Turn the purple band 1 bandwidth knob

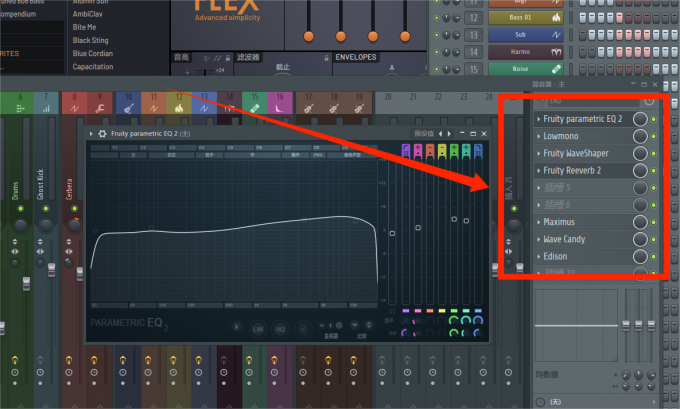[405, 333]
